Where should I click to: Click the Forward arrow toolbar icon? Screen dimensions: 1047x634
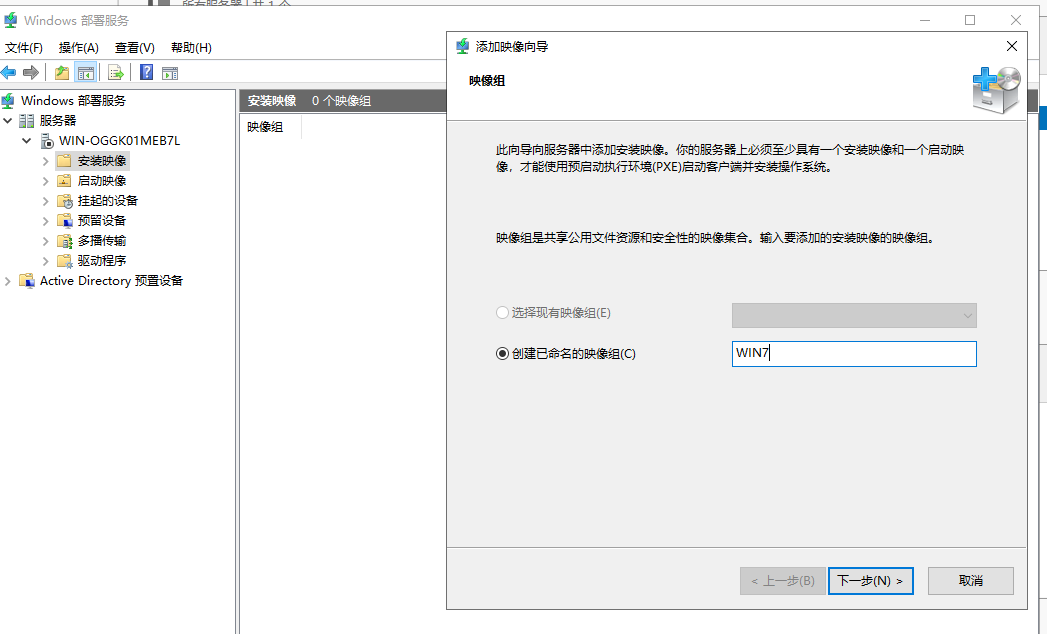click(x=31, y=73)
